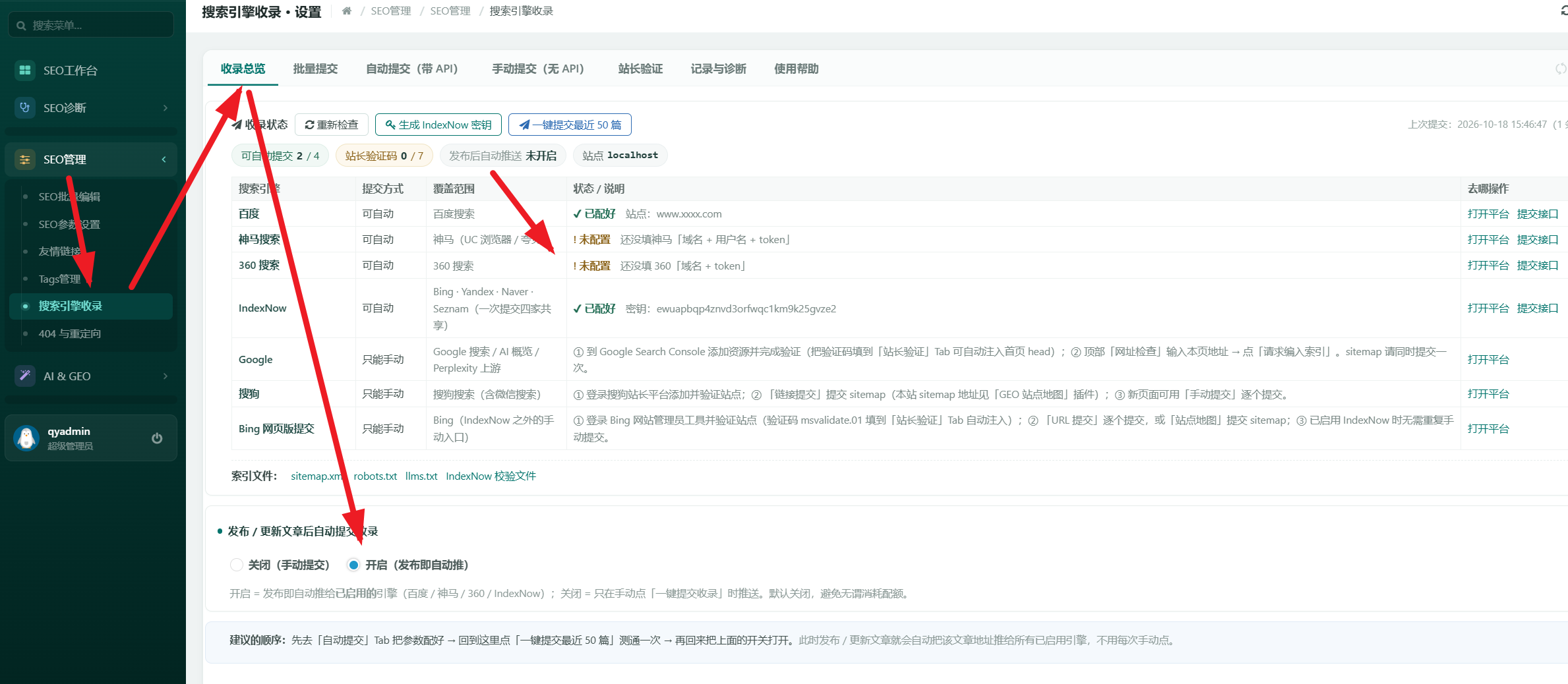Screen dimensions: 1568x684
Task: Click the qyadmin power logout icon
Action: (157, 438)
